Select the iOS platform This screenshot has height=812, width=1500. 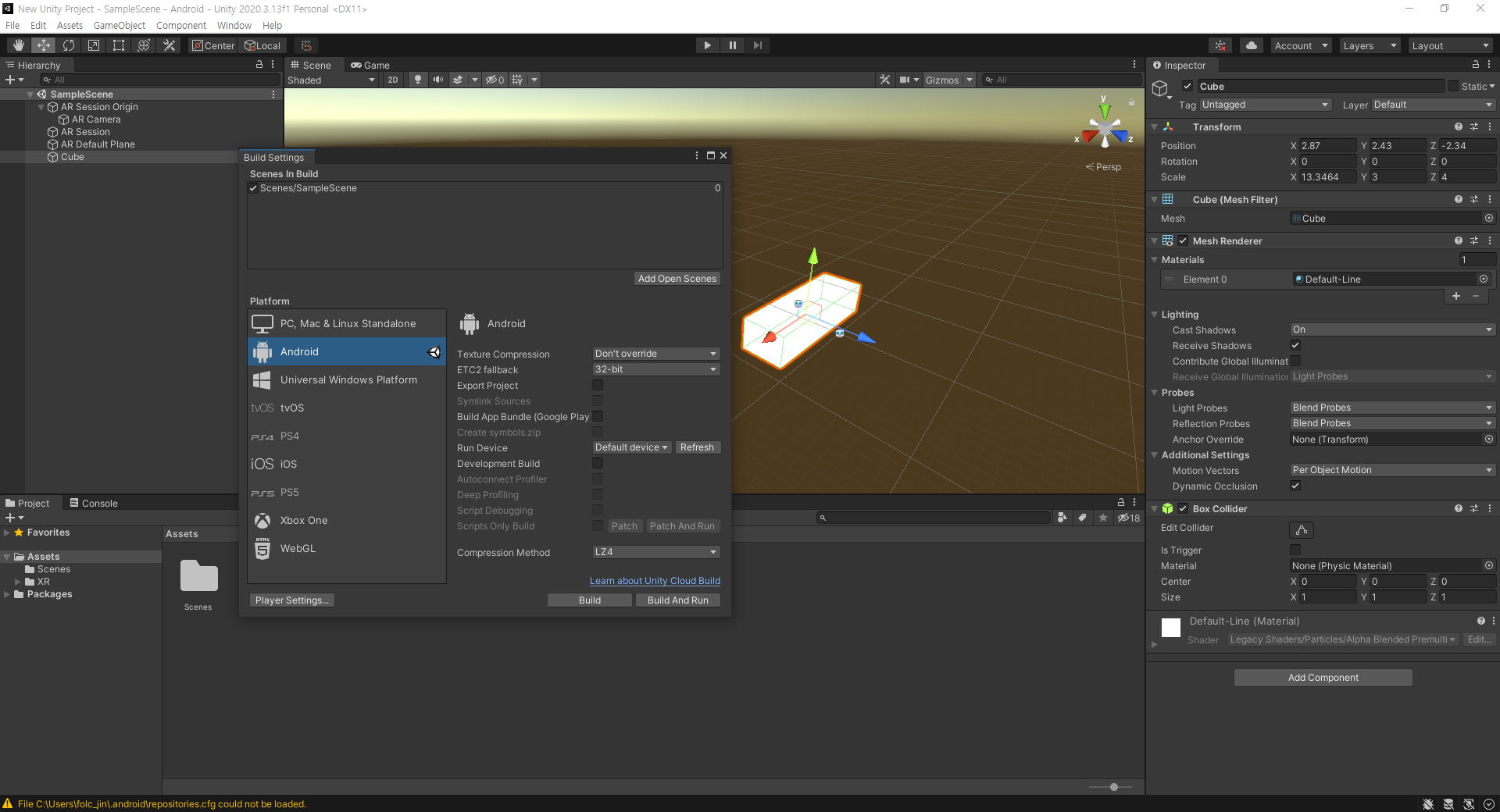347,464
